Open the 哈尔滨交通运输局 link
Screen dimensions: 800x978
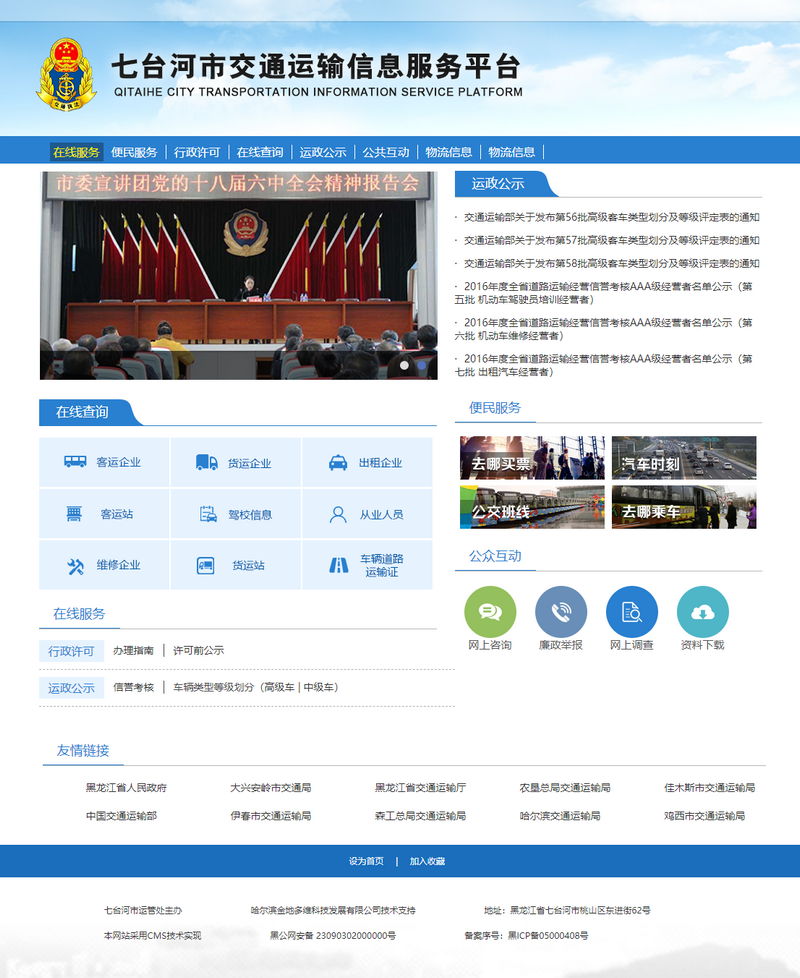click(560, 816)
